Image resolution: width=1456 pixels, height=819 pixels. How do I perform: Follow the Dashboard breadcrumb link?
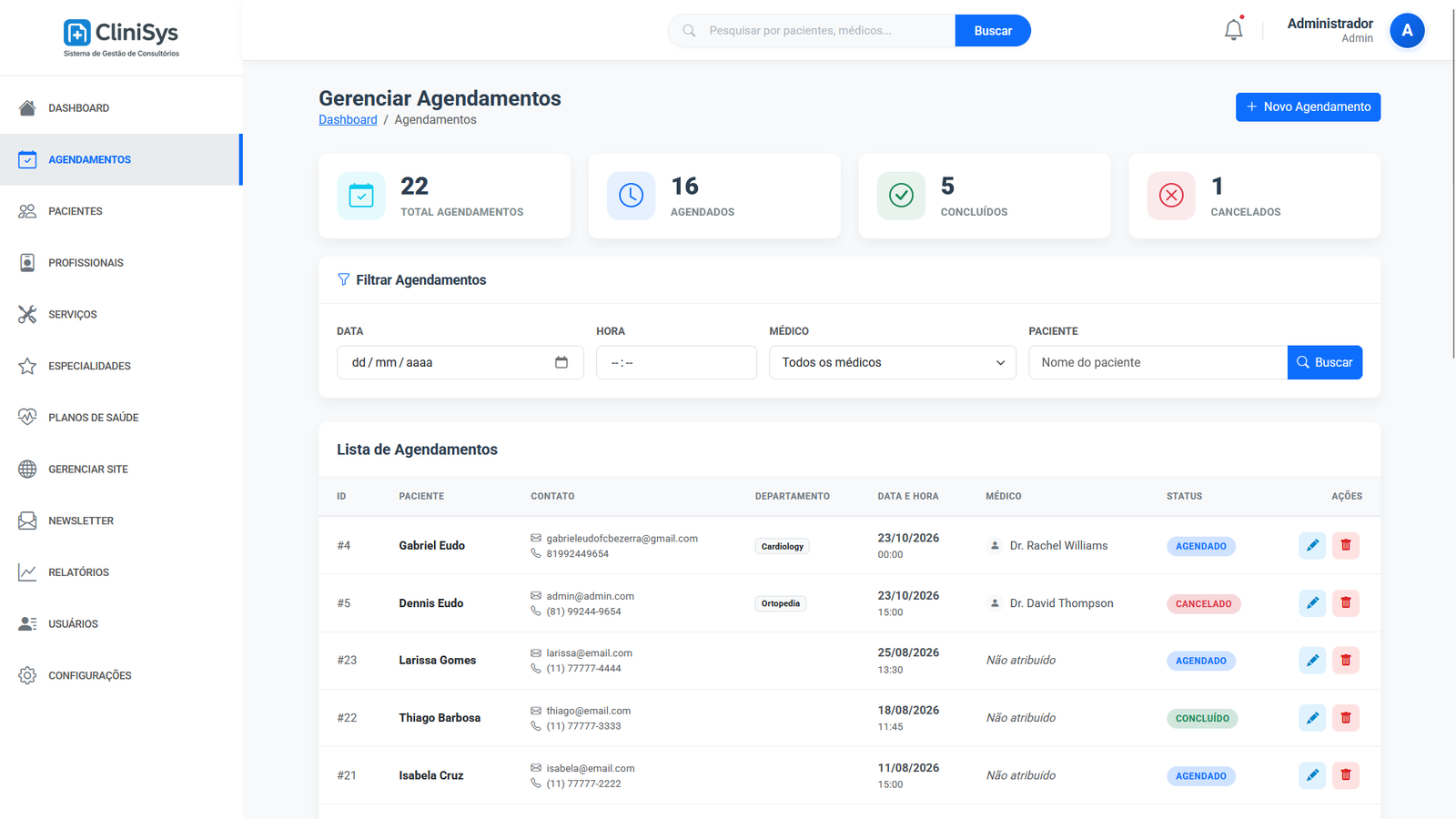tap(348, 120)
